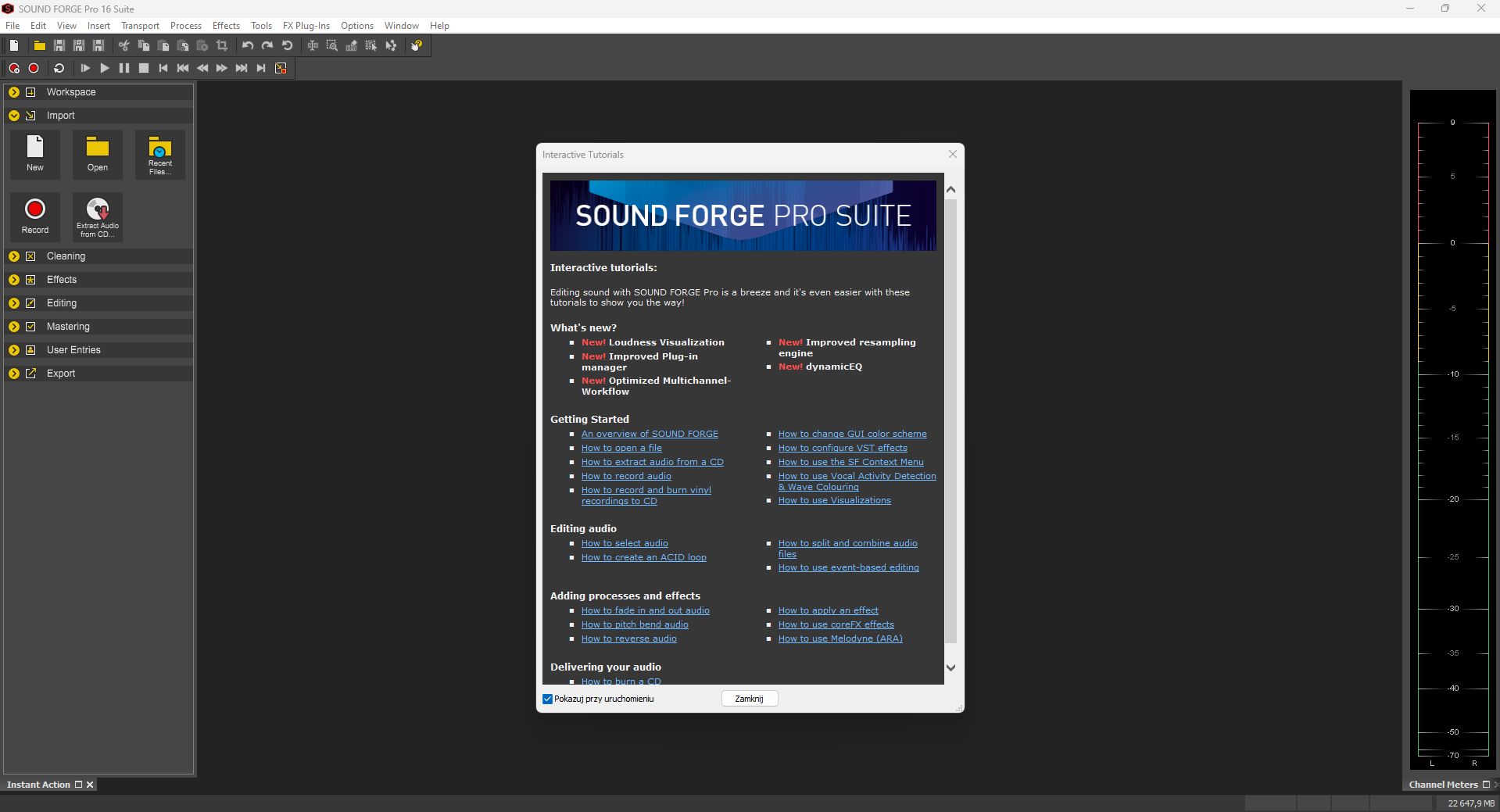Select the Magnify tool in the toolbar
This screenshot has height=812, width=1500.
coord(332,45)
